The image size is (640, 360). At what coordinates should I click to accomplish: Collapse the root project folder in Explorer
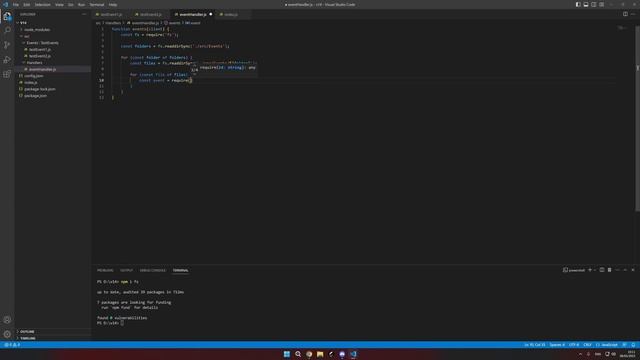click(53, 23)
